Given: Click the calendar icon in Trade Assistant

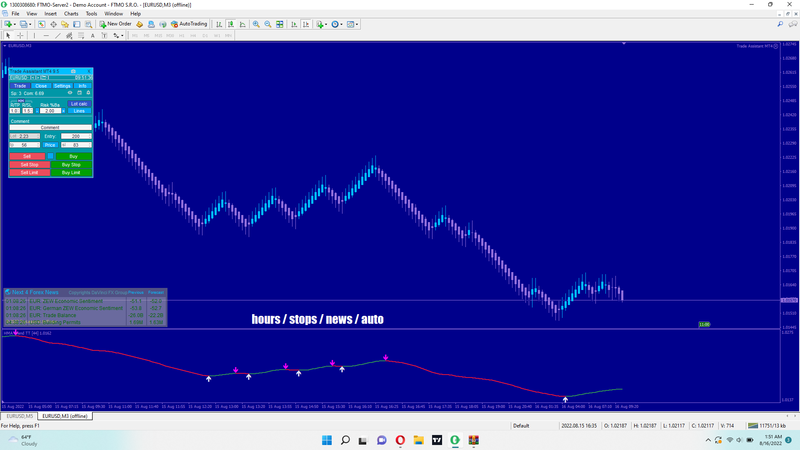Looking at the screenshot, I should (79, 93).
